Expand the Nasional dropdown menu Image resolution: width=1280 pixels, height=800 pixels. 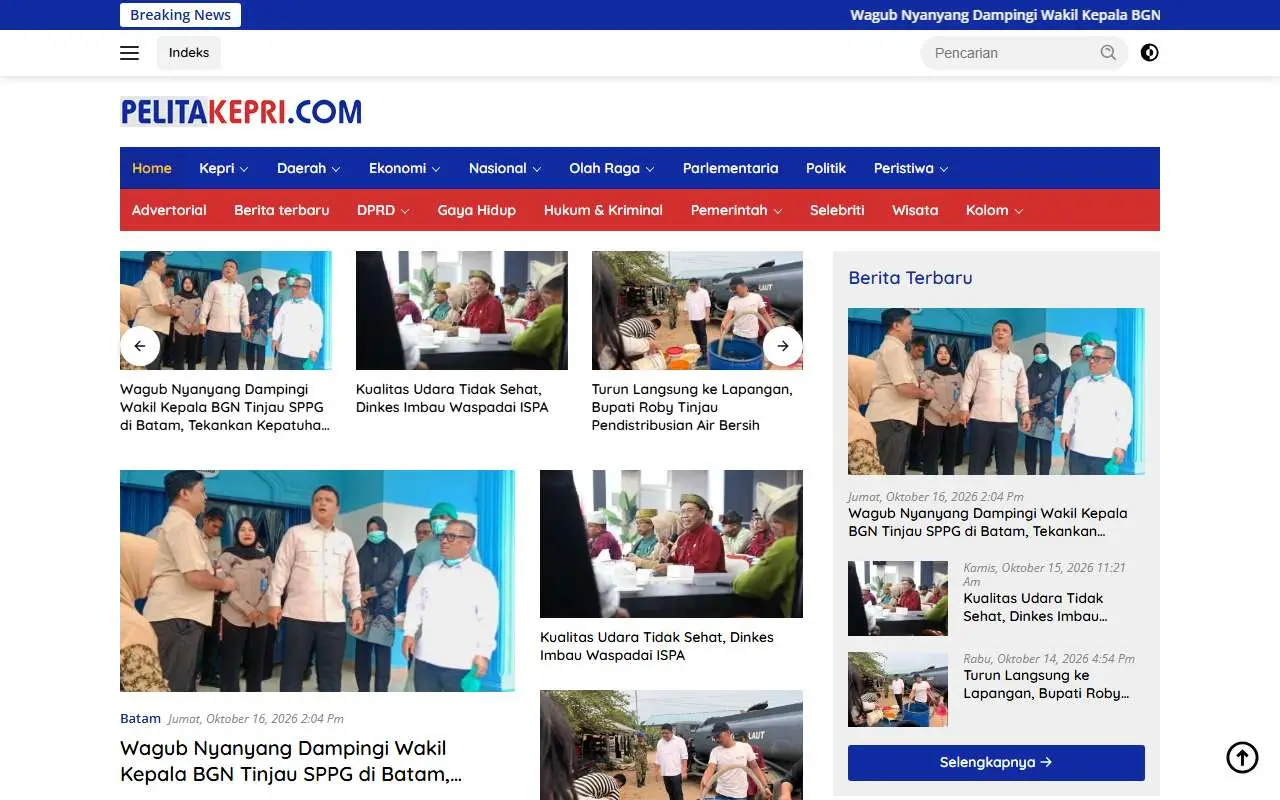point(505,168)
